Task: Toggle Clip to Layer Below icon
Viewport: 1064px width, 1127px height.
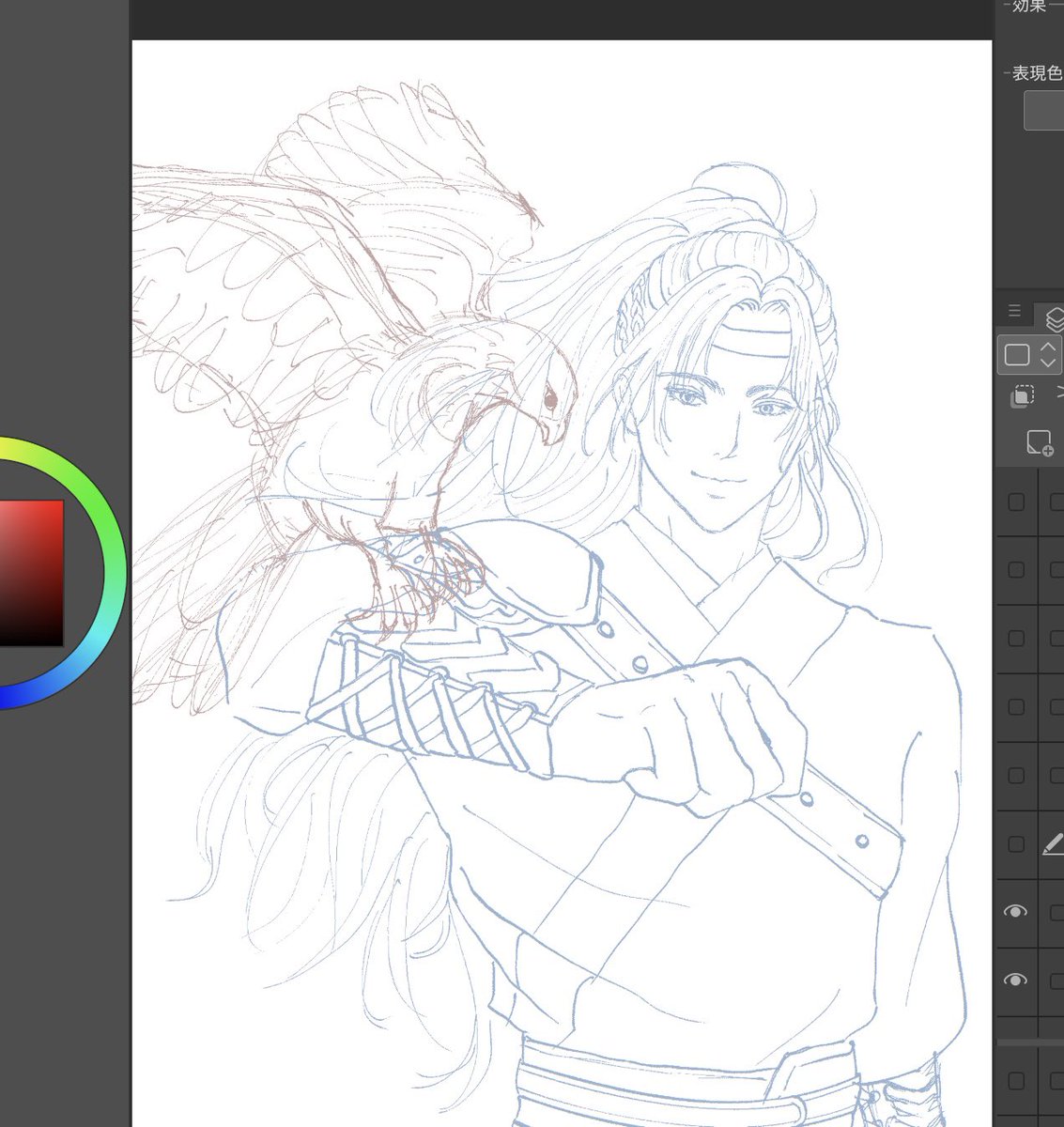Action: pyautogui.click(x=1023, y=396)
